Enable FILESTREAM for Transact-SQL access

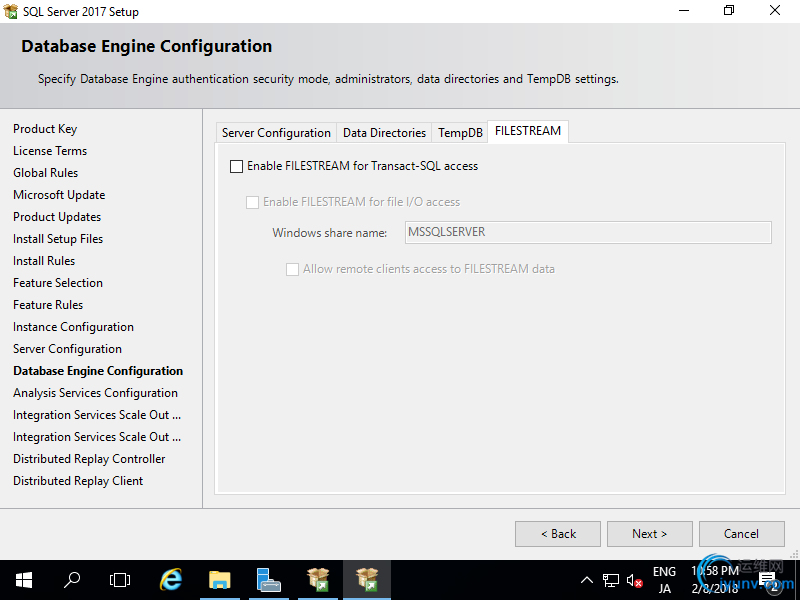tap(236, 166)
